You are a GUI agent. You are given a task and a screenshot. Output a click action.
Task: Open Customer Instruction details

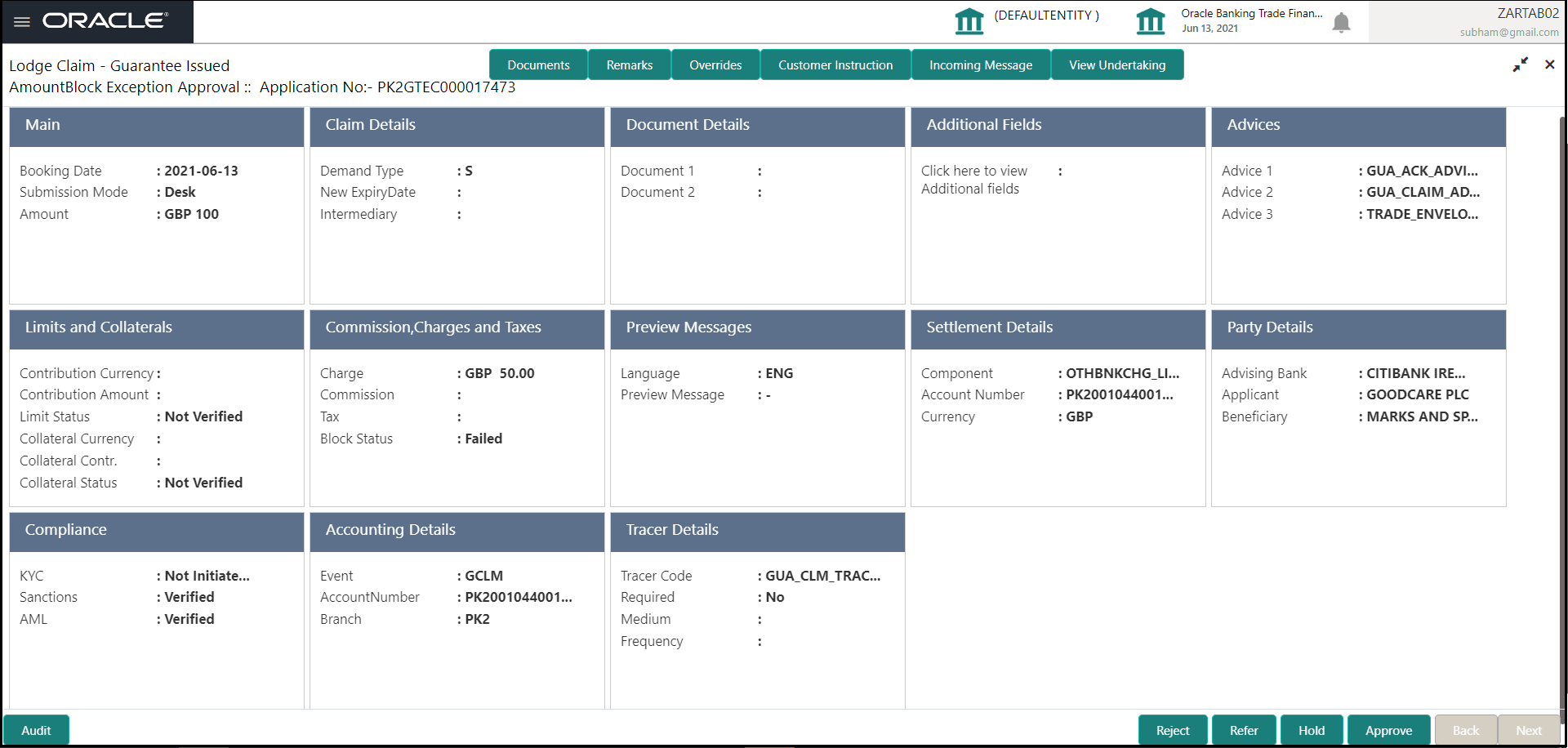pos(835,65)
